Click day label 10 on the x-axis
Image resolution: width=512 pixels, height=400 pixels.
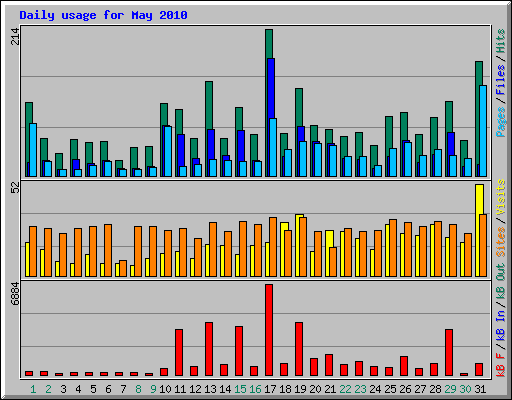[x=165, y=389]
